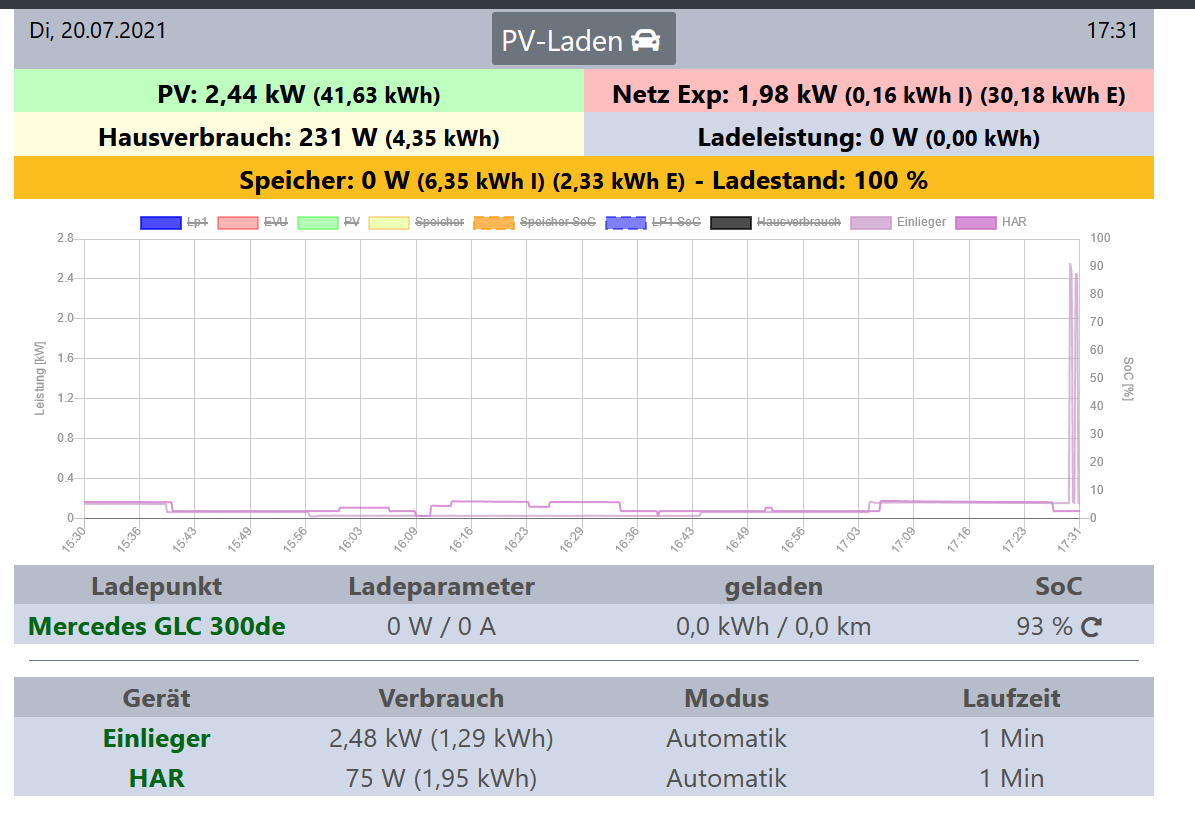Screen dimensions: 1195x840
Task: Open the PV-Laden charge mode selector
Action: pos(583,40)
